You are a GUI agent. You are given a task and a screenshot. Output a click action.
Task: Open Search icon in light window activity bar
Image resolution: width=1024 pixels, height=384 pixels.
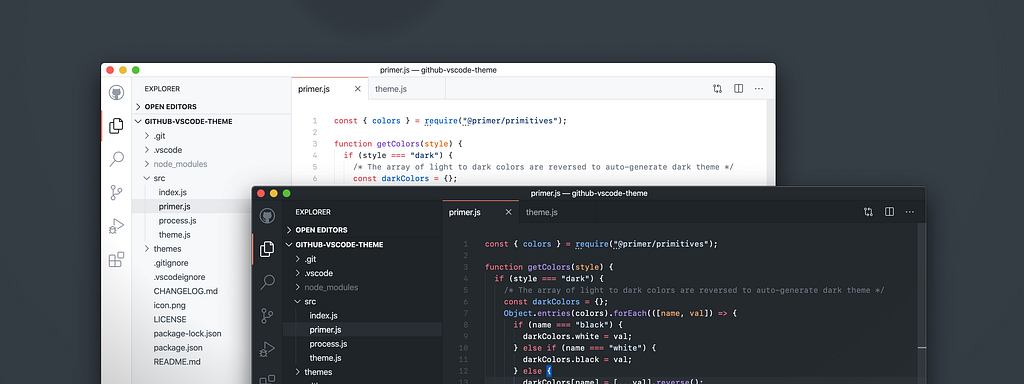point(116,159)
